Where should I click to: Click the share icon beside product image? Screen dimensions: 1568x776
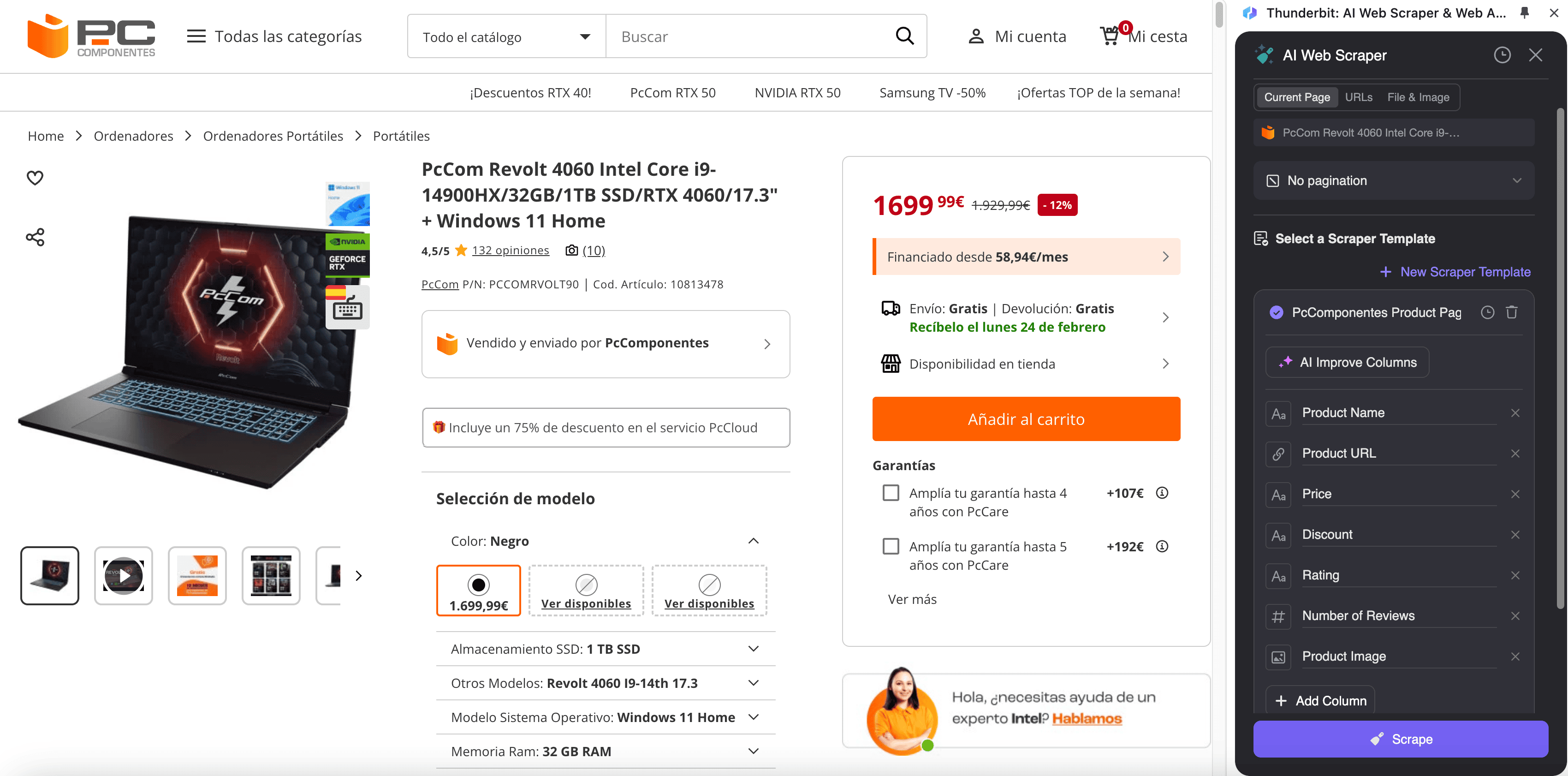(35, 237)
